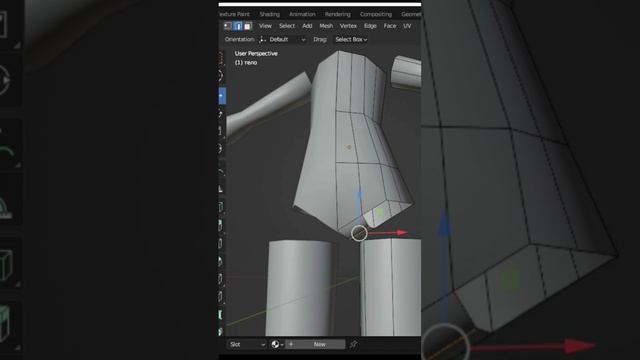
Task: Switch to vertex select mode
Action: point(228,26)
